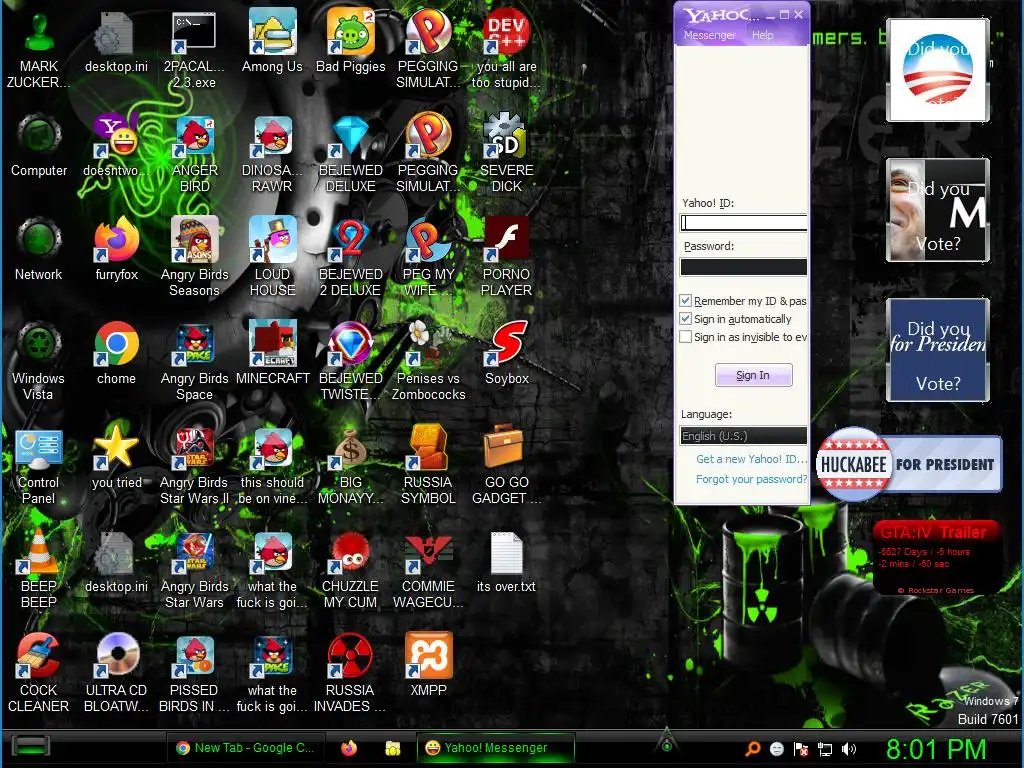Open the file explorer taskbar icon
1024x768 pixels.
click(392, 748)
